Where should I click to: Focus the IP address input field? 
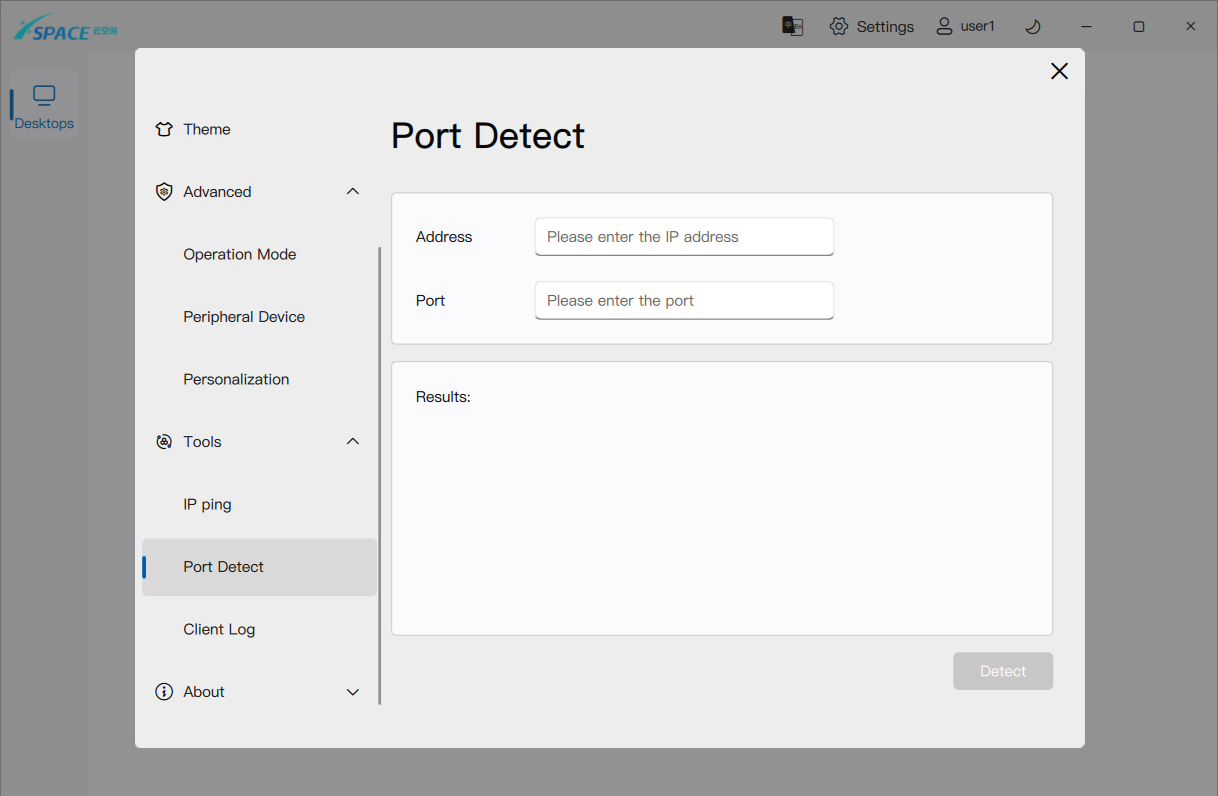pyautogui.click(x=684, y=237)
